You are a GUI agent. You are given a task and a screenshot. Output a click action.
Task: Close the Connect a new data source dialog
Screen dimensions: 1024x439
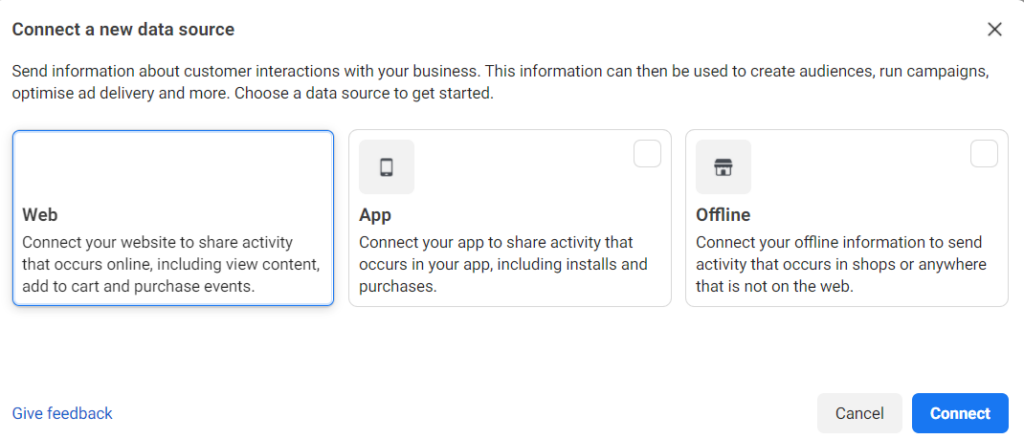(994, 29)
